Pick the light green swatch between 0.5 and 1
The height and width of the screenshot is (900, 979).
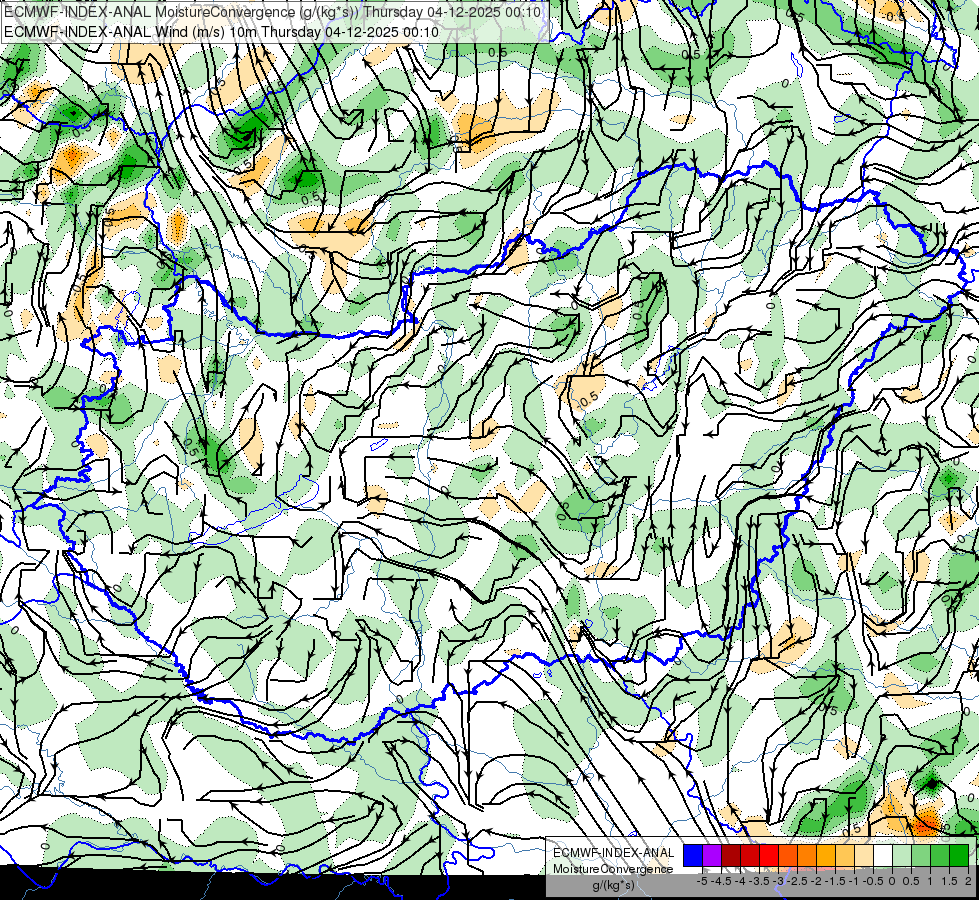point(921,856)
